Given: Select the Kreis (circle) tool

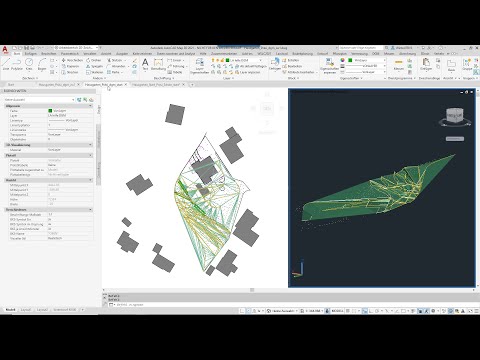Looking at the screenshot, I should (29, 64).
